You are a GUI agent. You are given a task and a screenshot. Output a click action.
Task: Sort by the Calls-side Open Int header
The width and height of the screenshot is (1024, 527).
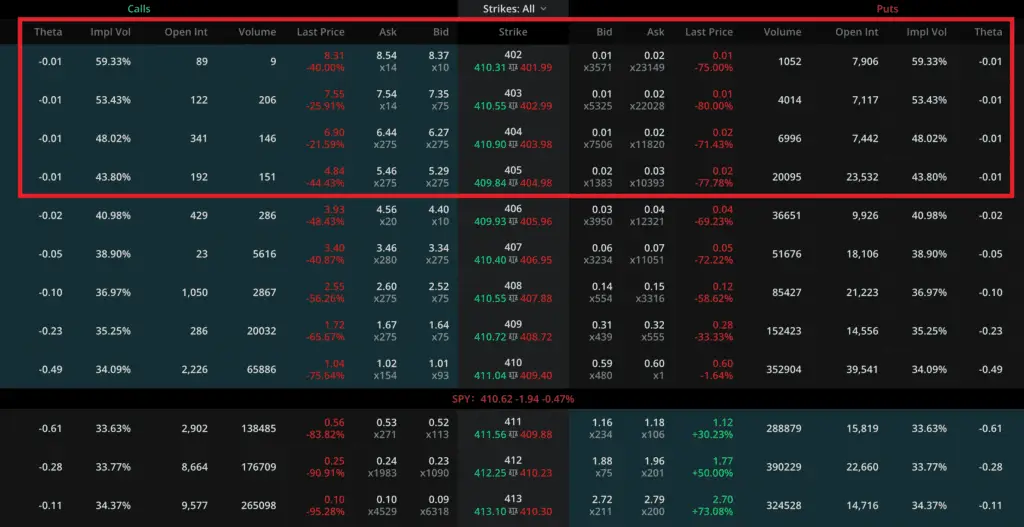coord(186,32)
